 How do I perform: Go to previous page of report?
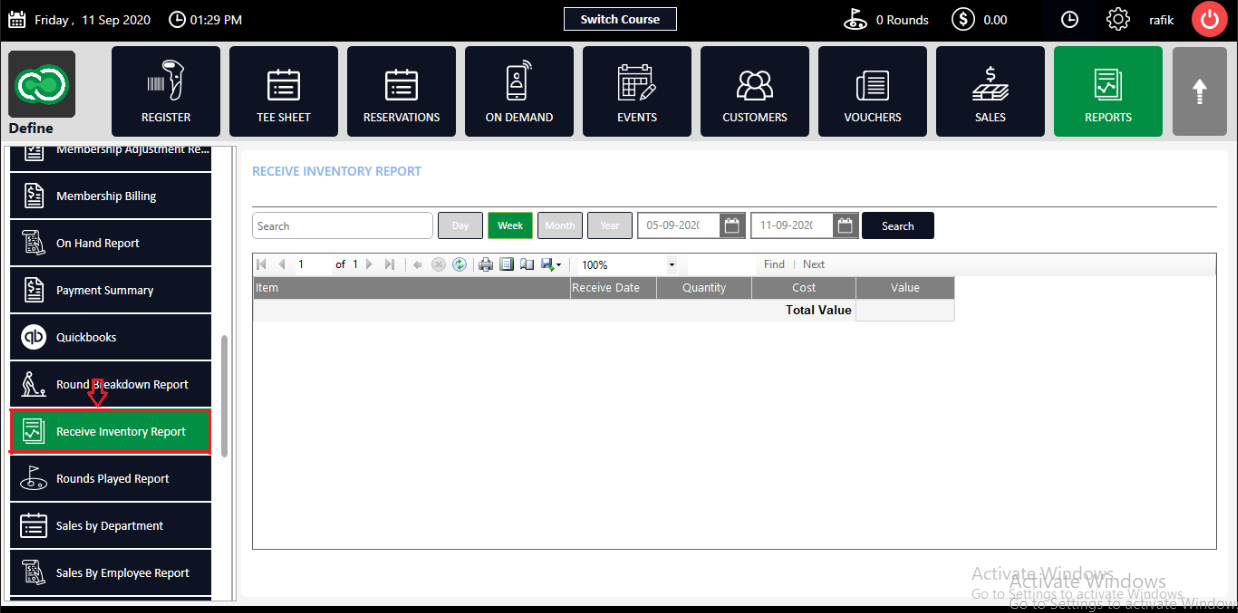pos(282,265)
